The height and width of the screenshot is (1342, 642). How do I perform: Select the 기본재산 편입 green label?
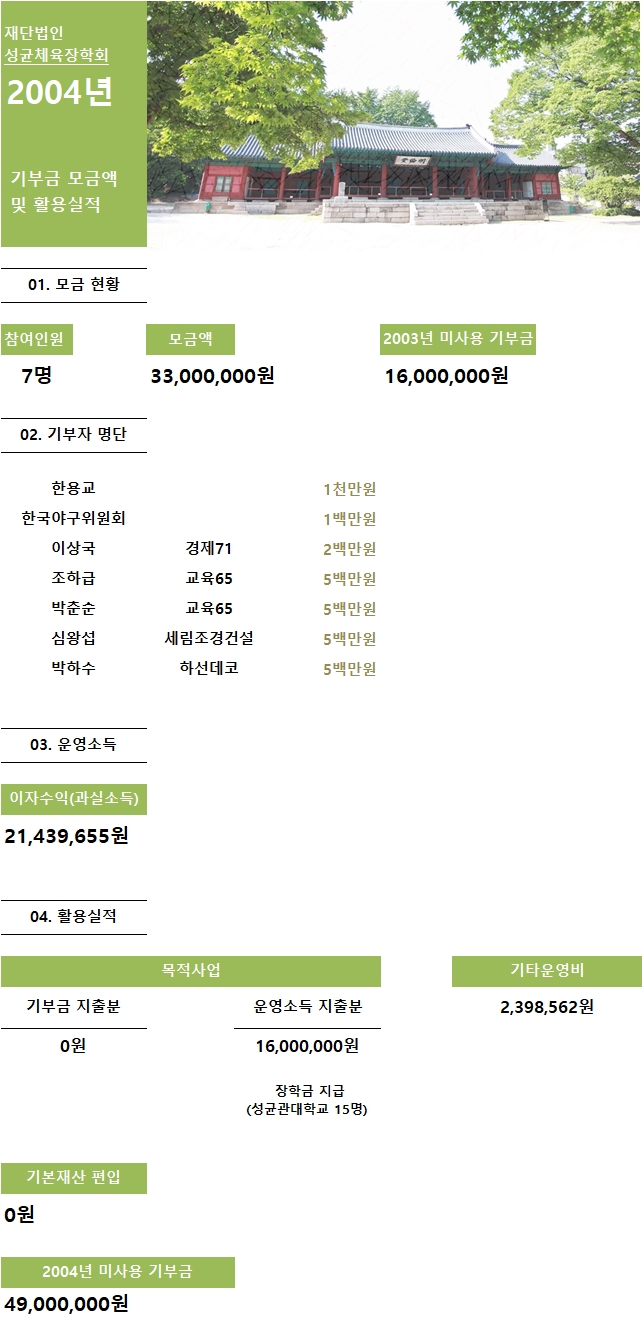[73, 1178]
